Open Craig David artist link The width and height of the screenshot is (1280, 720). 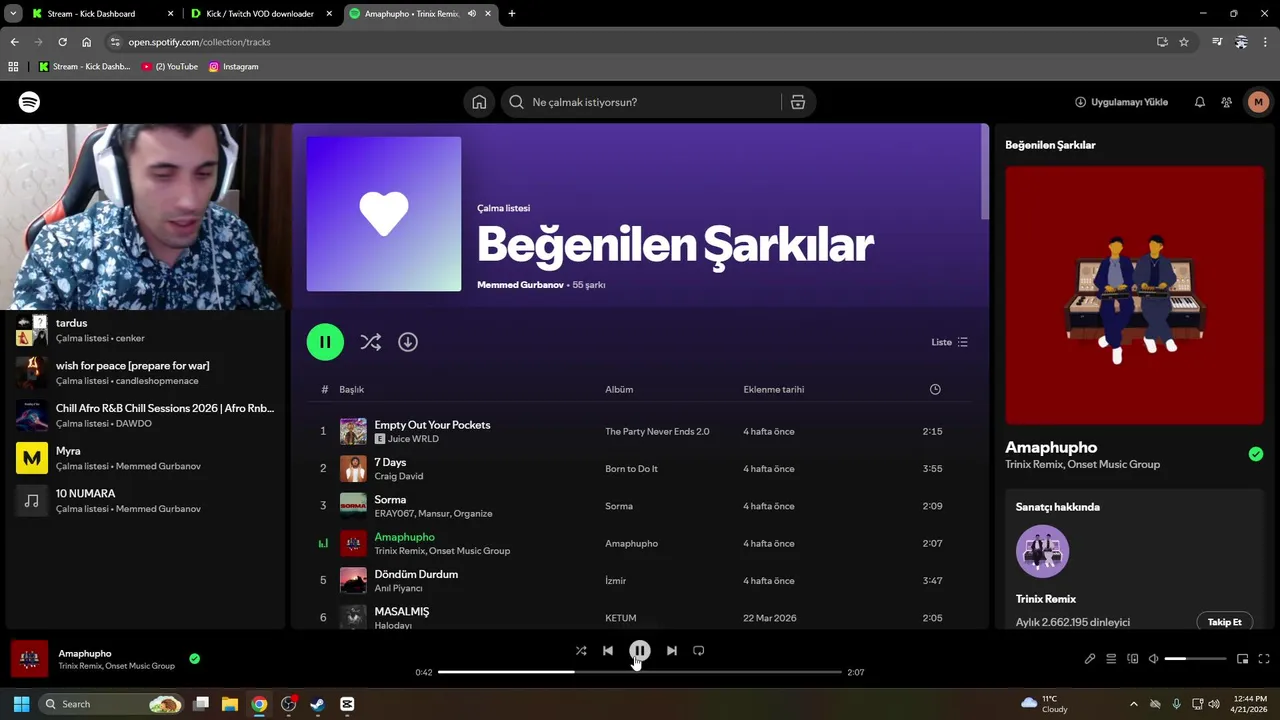point(398,476)
